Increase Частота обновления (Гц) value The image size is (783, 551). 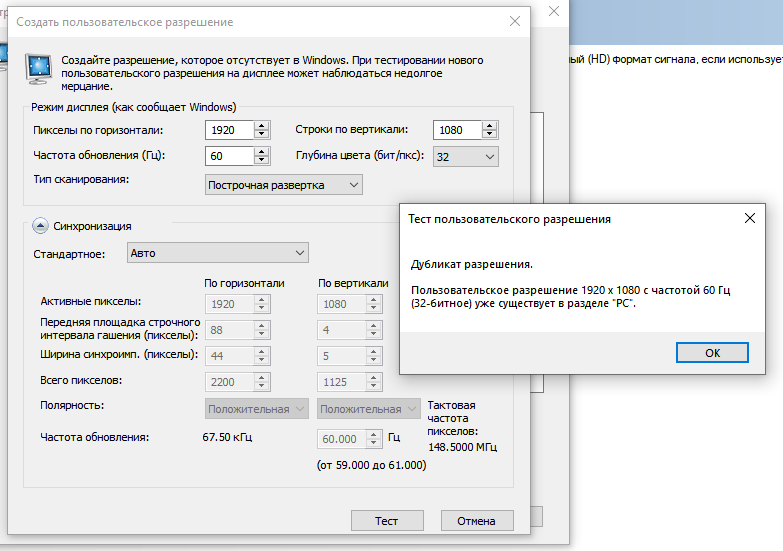(262, 151)
